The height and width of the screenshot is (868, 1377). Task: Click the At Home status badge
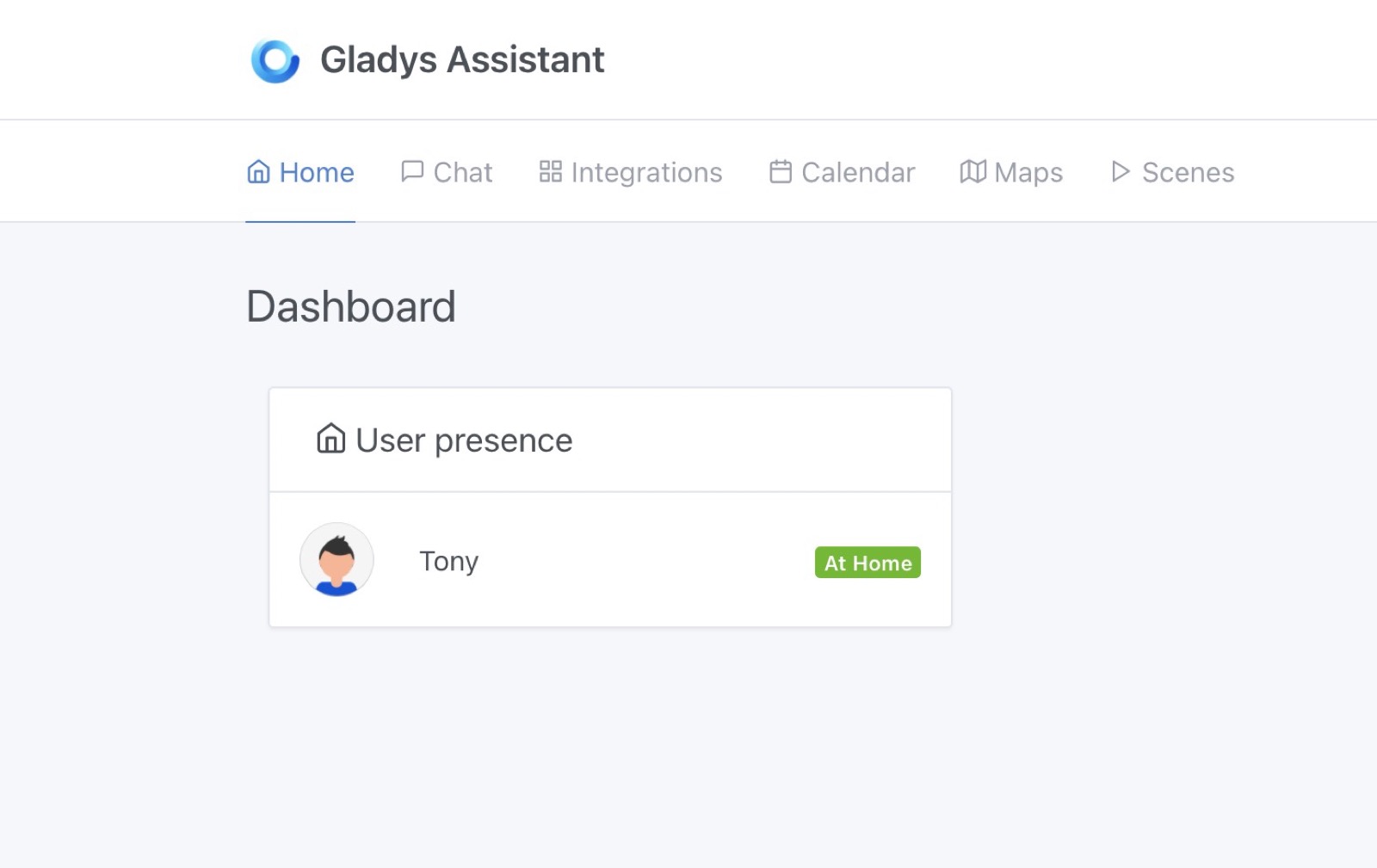867,563
